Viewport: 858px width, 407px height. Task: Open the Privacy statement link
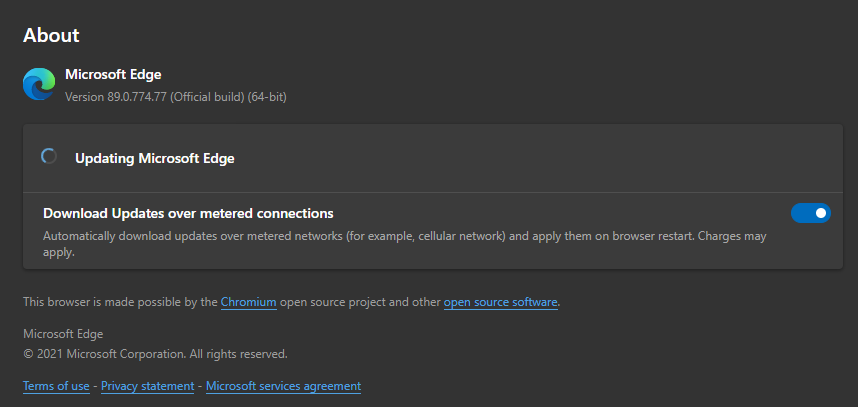tap(148, 386)
